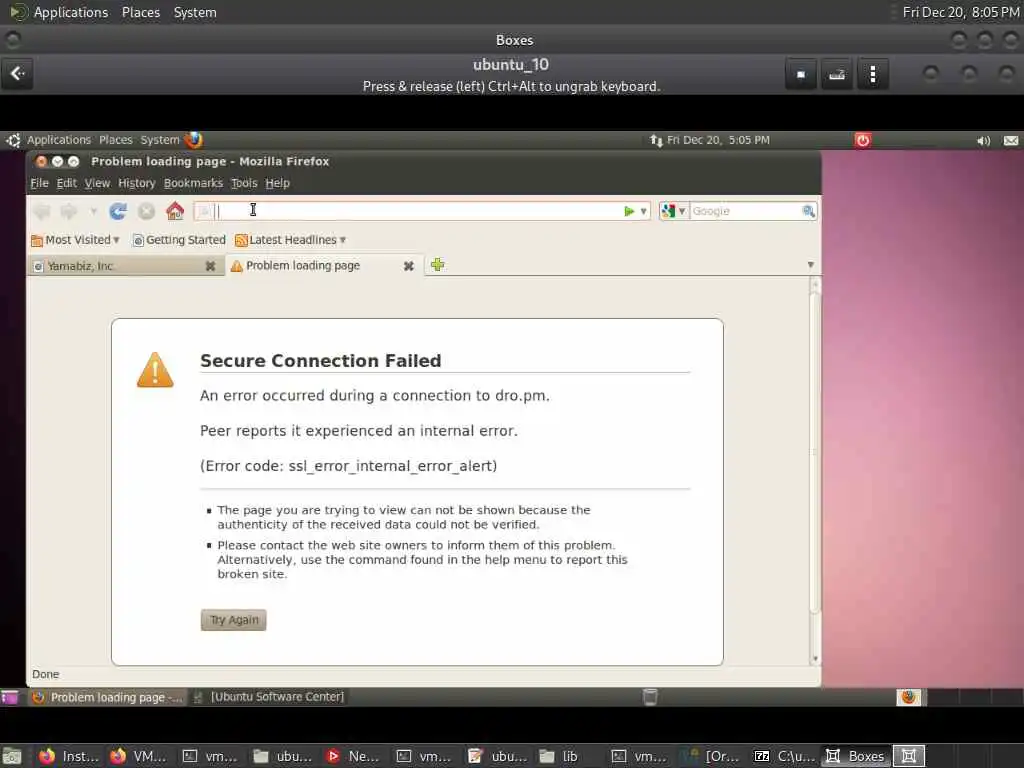This screenshot has height=768, width=1024.
Task: Open the Firefox Help menu
Action: (278, 183)
